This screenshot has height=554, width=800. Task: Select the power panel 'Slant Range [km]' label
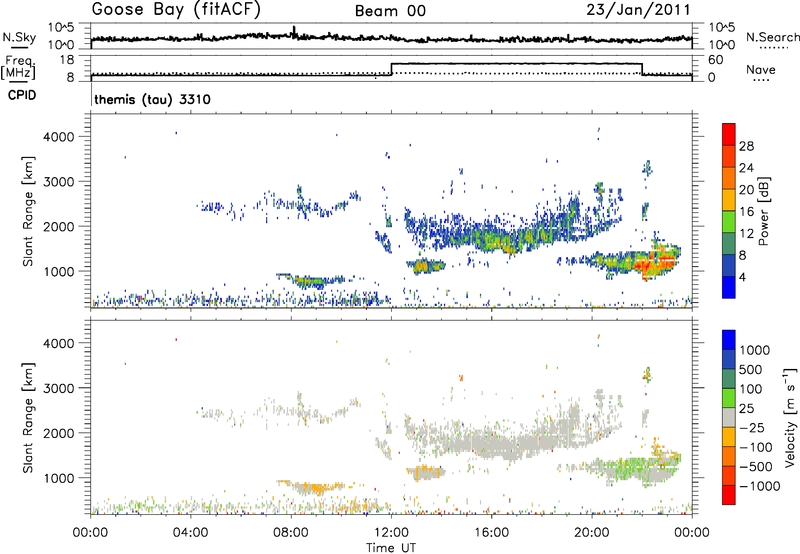point(28,211)
